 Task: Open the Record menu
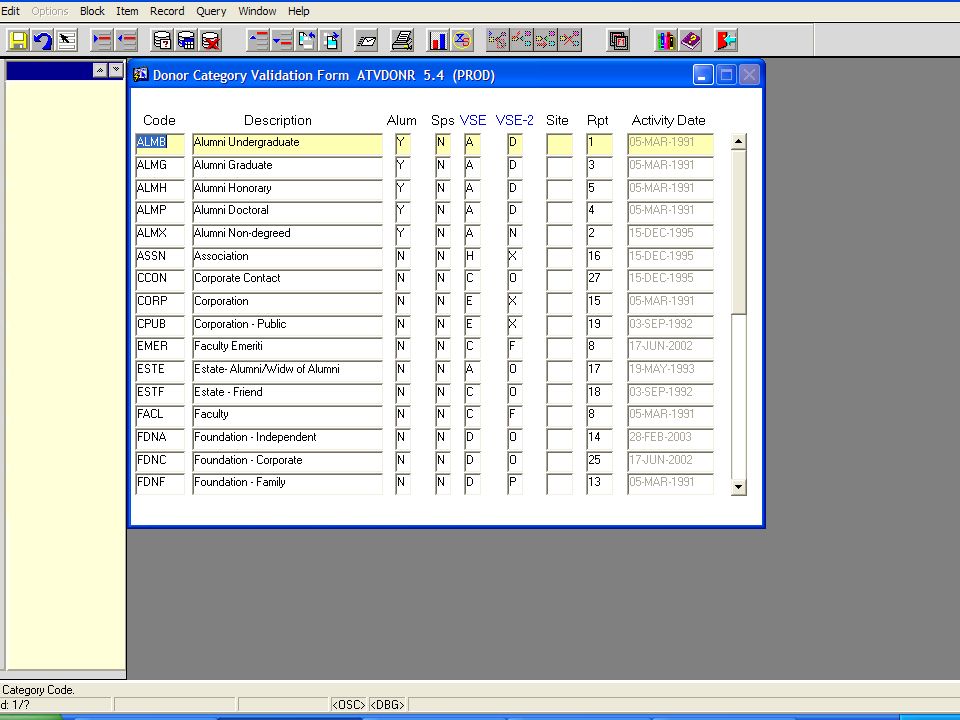[x=167, y=11]
